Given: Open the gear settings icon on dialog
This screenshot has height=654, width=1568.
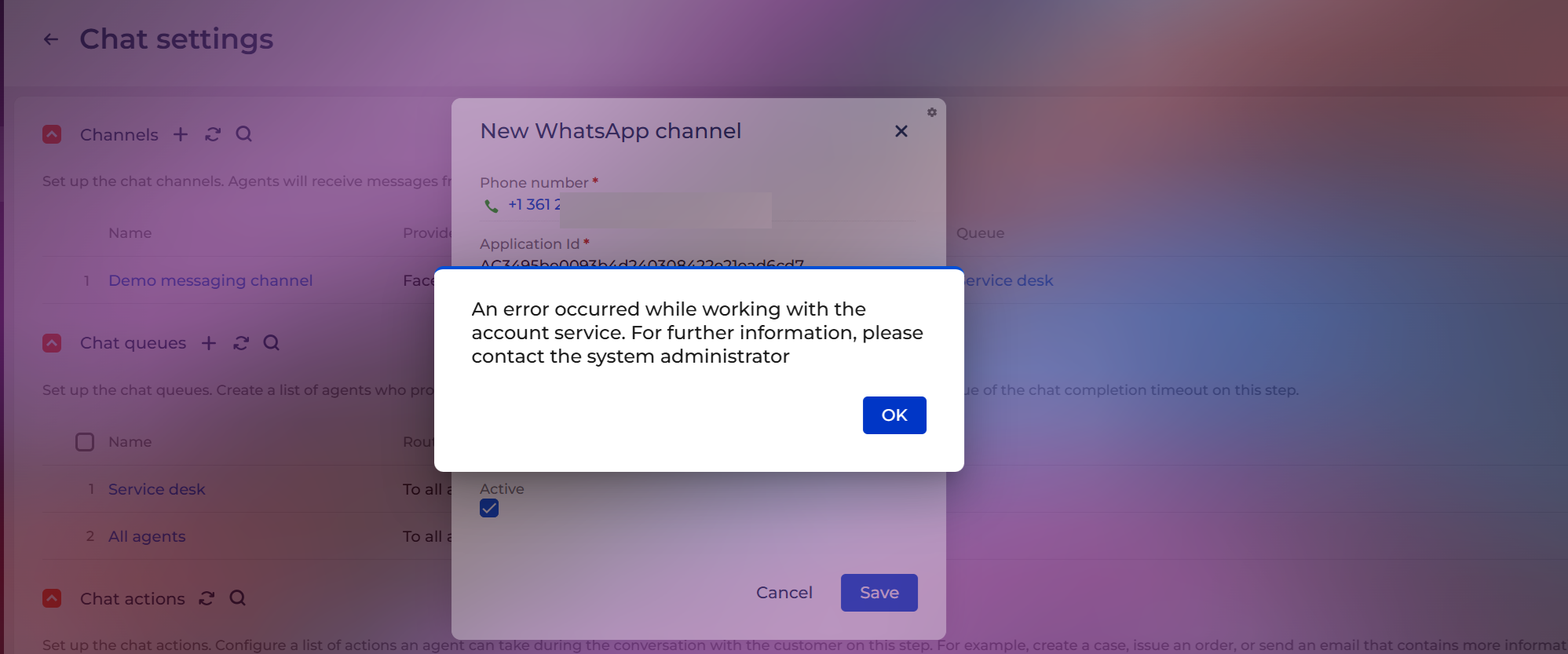Looking at the screenshot, I should [x=932, y=112].
